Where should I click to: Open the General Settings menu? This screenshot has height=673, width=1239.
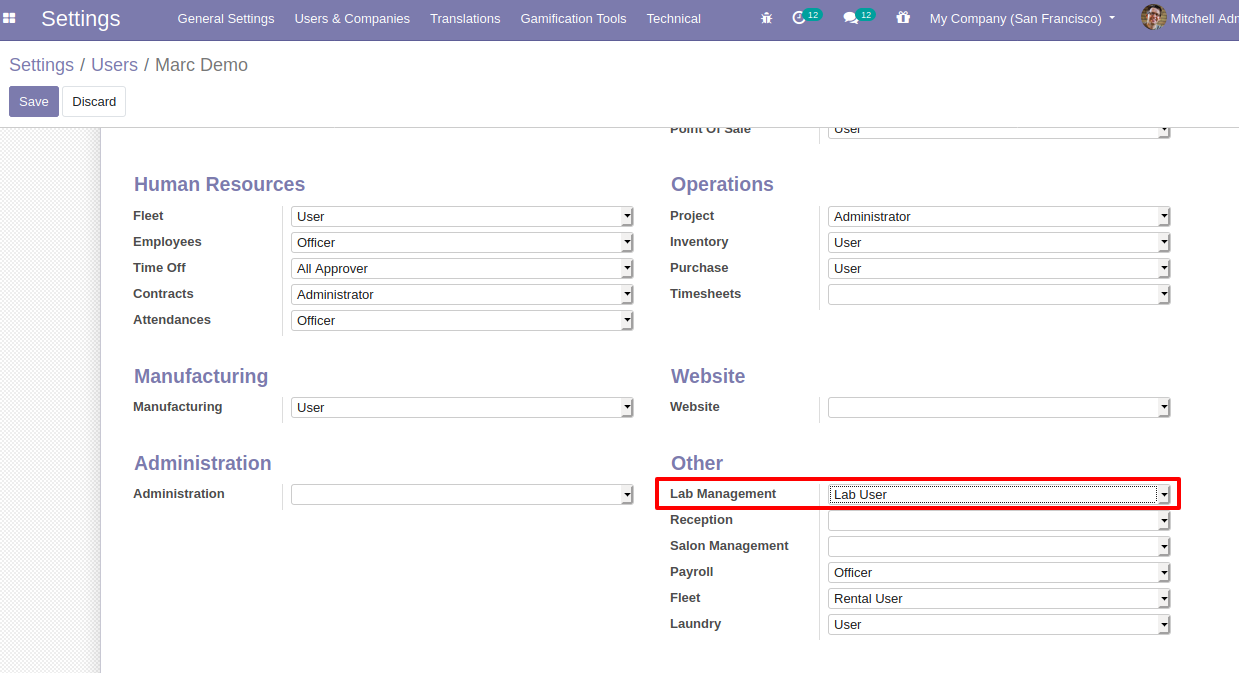click(x=226, y=18)
